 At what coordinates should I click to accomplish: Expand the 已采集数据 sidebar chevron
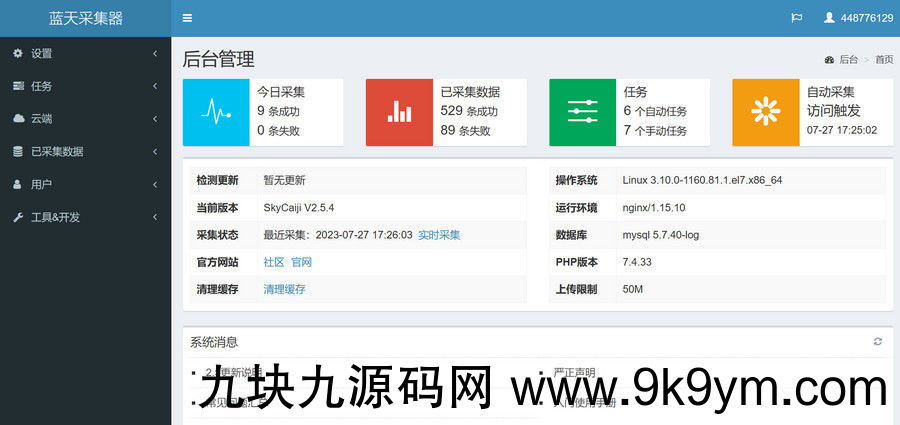(x=155, y=152)
